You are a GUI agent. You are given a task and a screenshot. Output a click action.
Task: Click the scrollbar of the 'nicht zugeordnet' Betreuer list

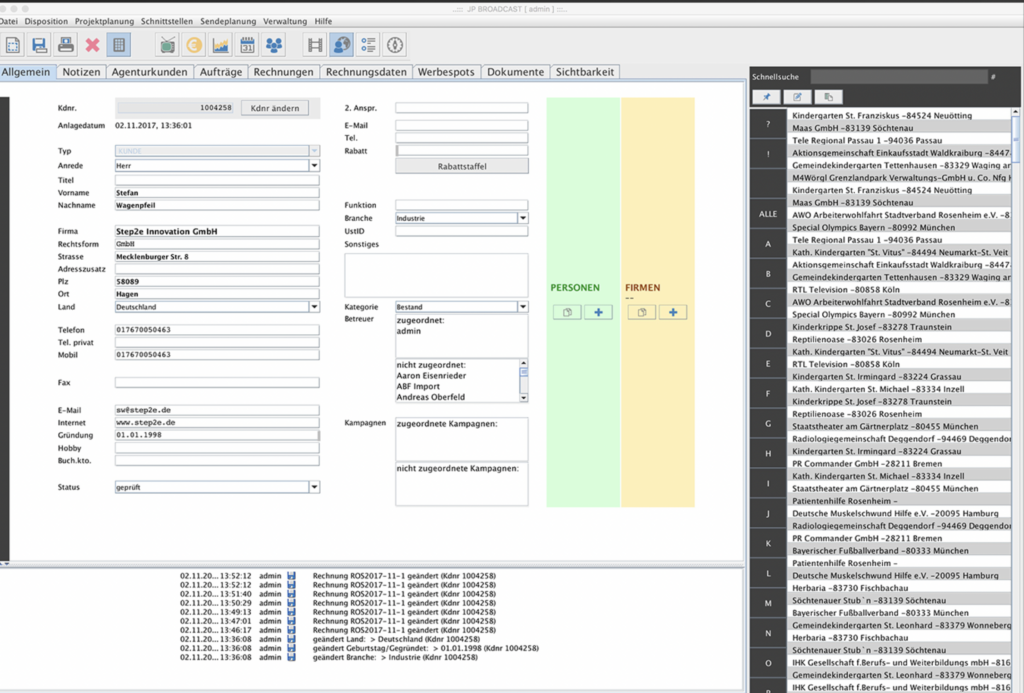523,380
